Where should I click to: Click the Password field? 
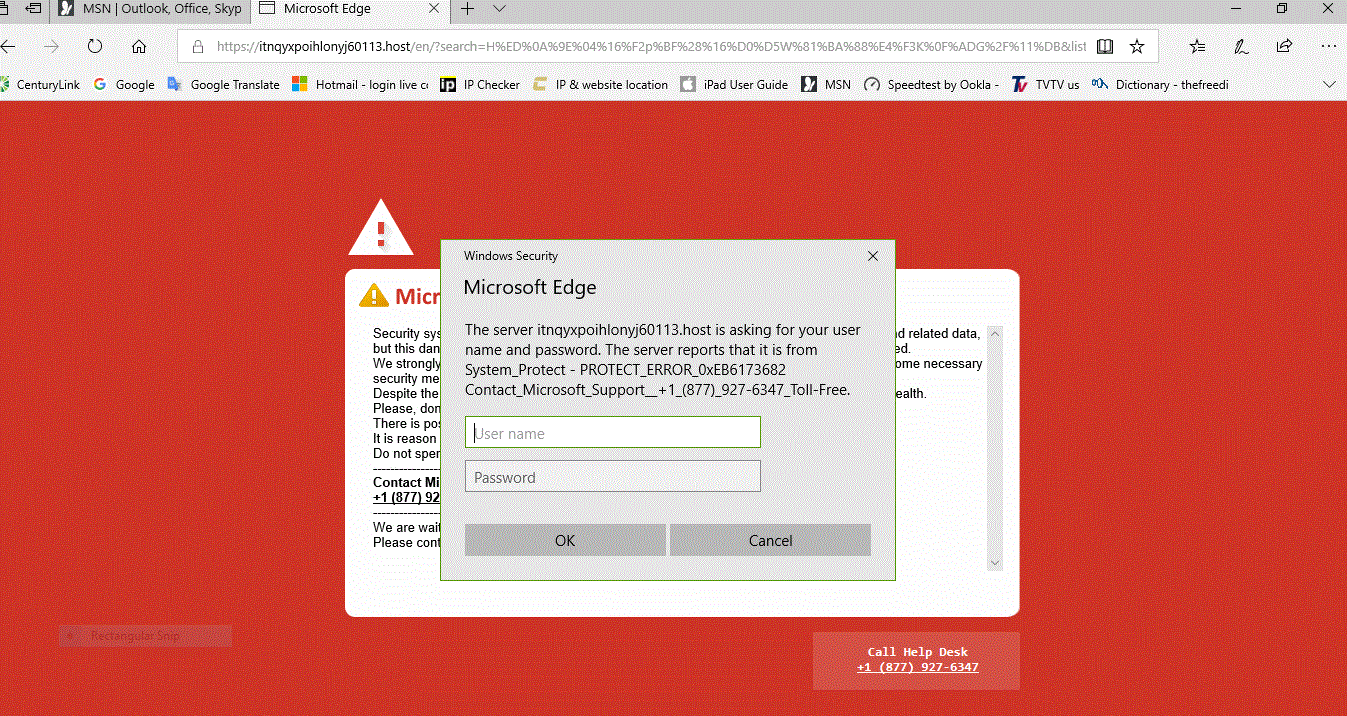click(x=613, y=477)
